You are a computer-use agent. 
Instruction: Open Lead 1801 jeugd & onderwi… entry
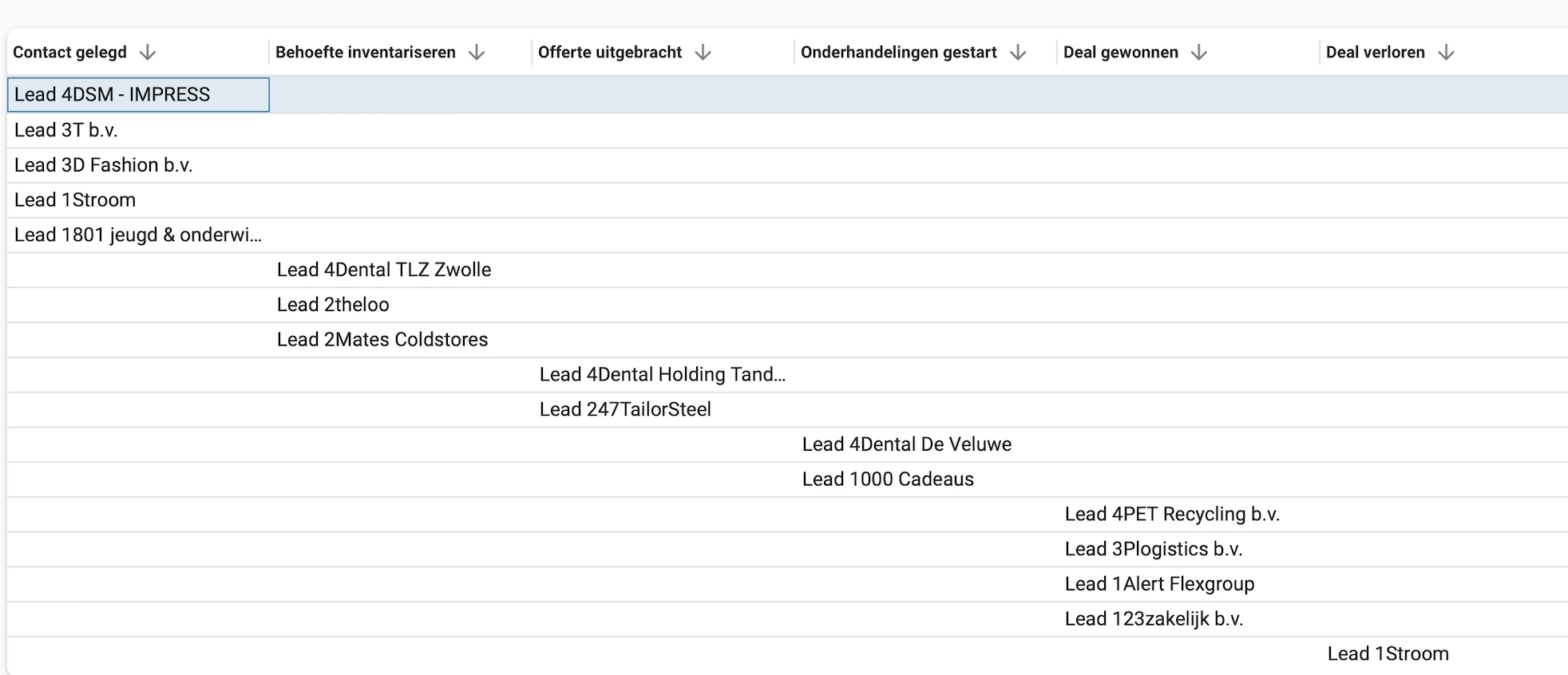coord(137,235)
